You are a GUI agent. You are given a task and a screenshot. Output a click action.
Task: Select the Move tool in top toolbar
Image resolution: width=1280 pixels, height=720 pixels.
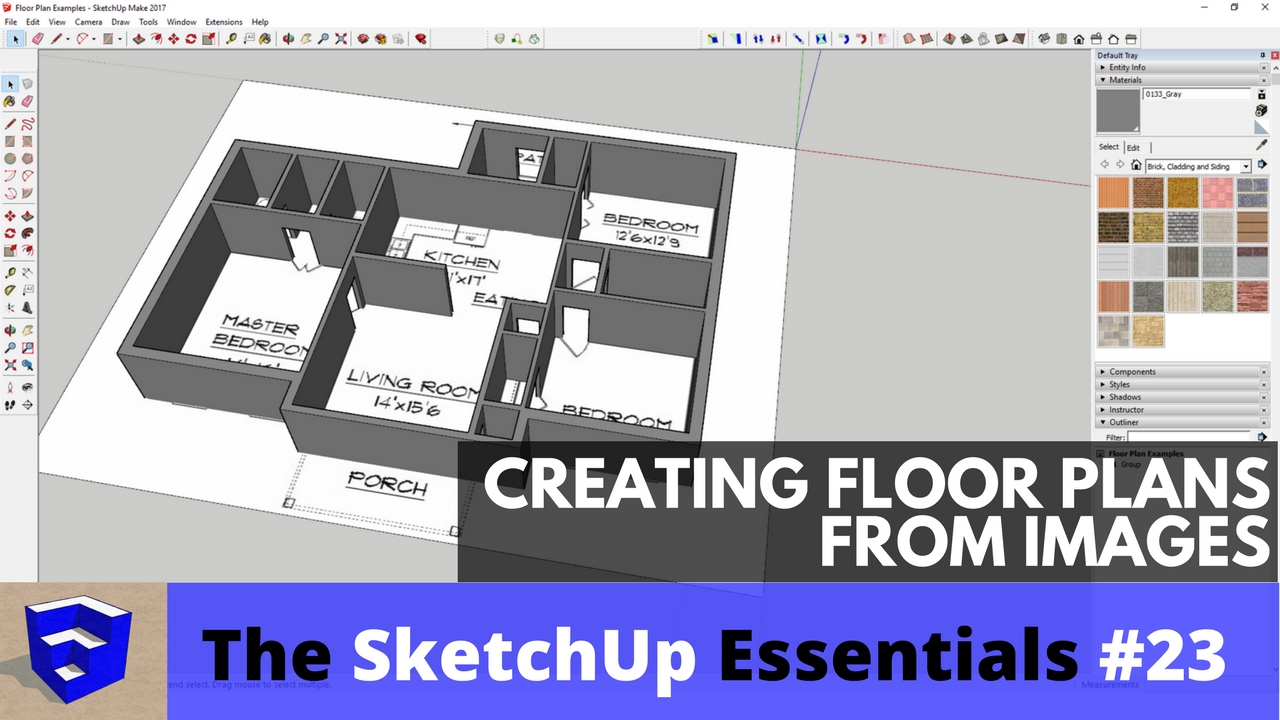174,39
